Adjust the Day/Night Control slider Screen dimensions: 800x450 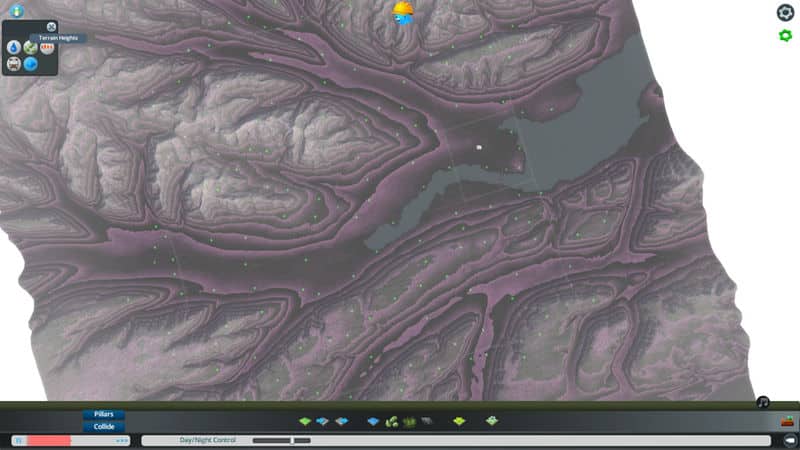292,440
